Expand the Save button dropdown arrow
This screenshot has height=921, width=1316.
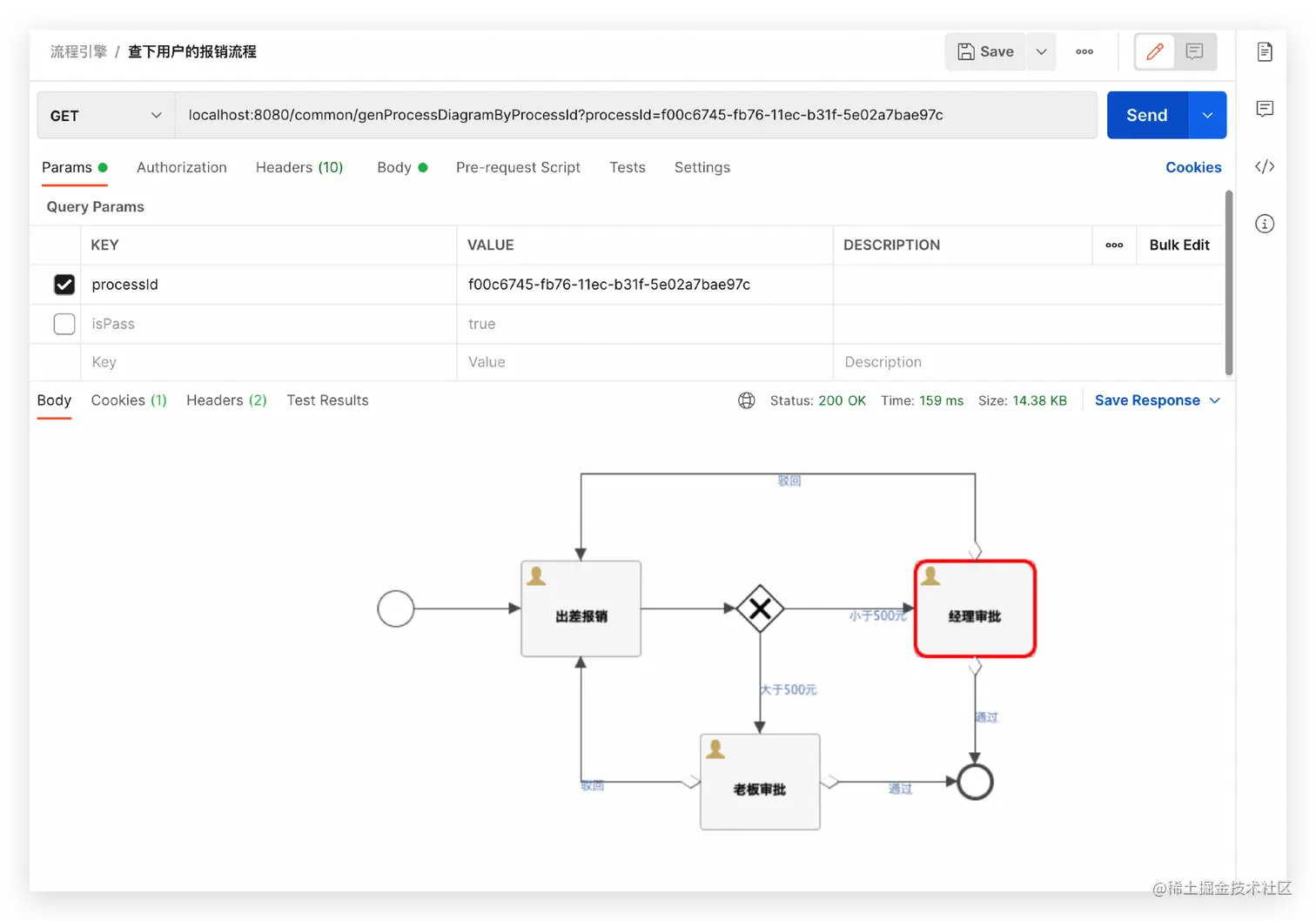pyautogui.click(x=1041, y=51)
